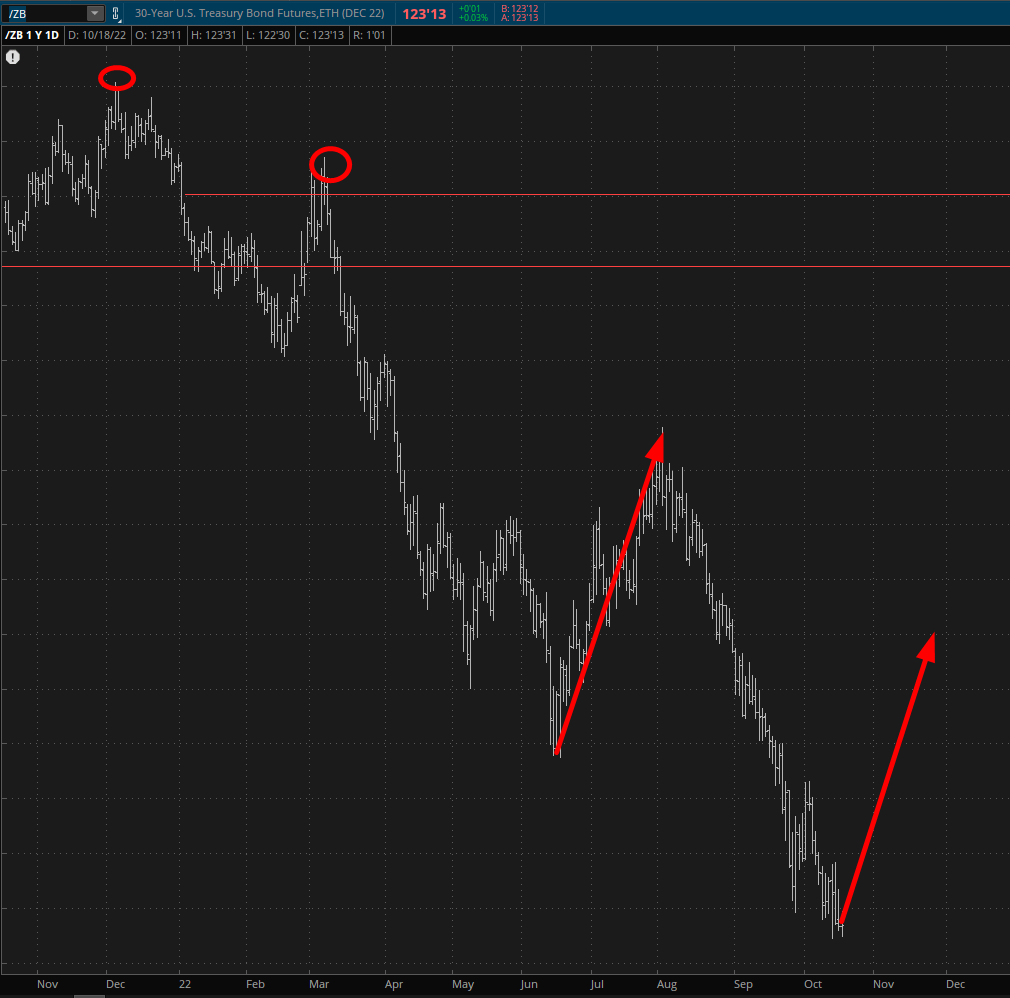Select red arrow drawing from June low
Viewport: 1010px width, 998px height.
pos(608,592)
